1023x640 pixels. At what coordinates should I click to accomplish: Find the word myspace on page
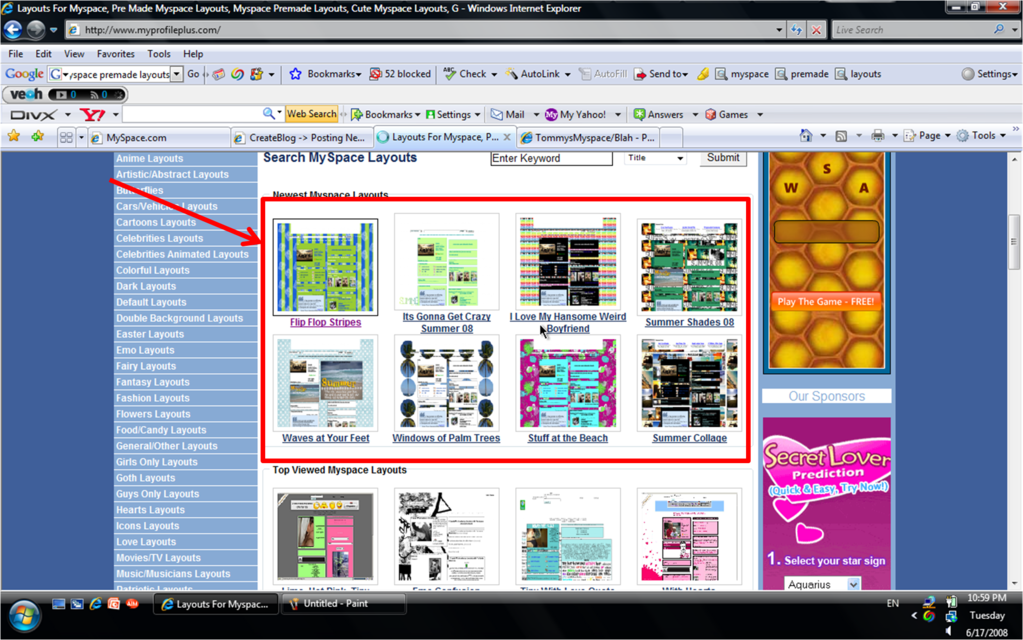point(742,74)
